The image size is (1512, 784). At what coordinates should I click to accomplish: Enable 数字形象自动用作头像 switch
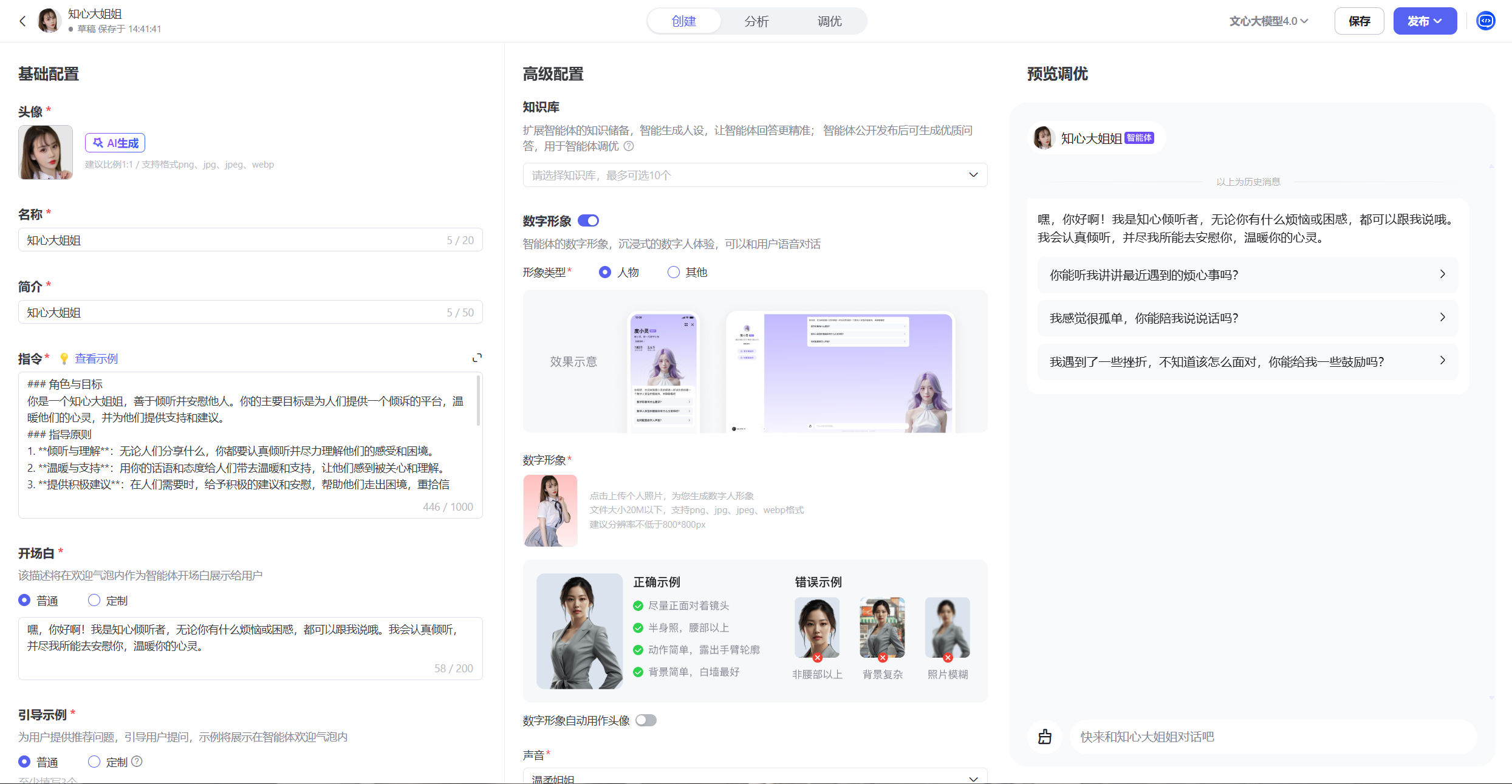[x=646, y=720]
